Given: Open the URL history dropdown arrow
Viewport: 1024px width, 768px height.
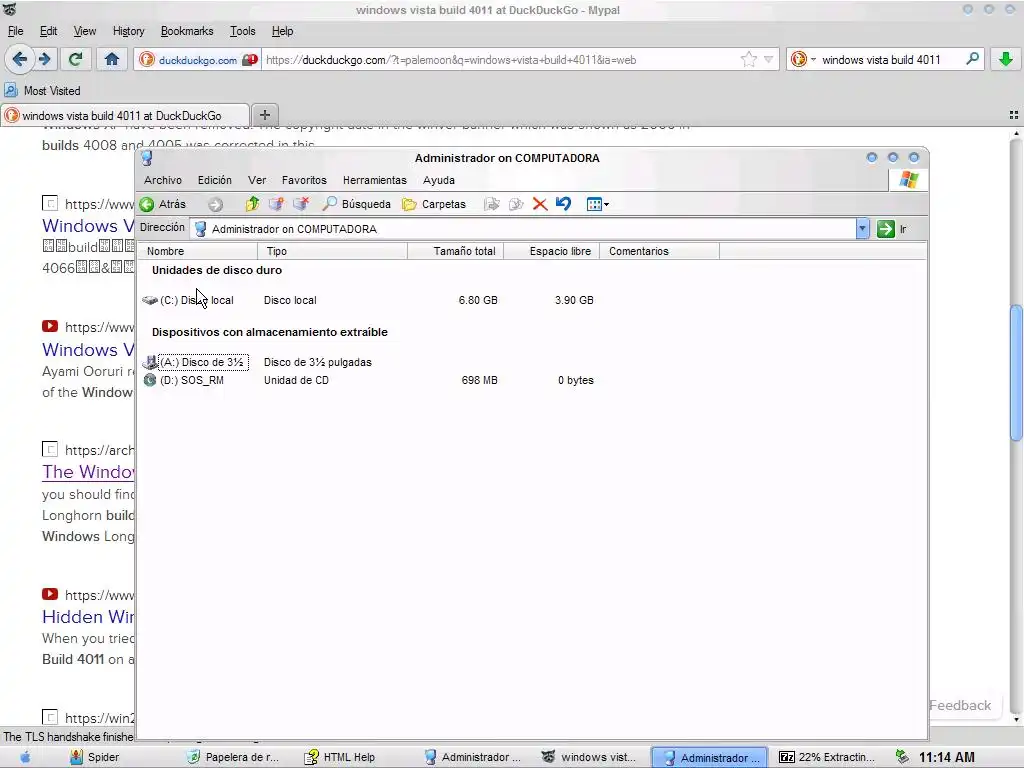Looking at the screenshot, I should [x=769, y=59].
